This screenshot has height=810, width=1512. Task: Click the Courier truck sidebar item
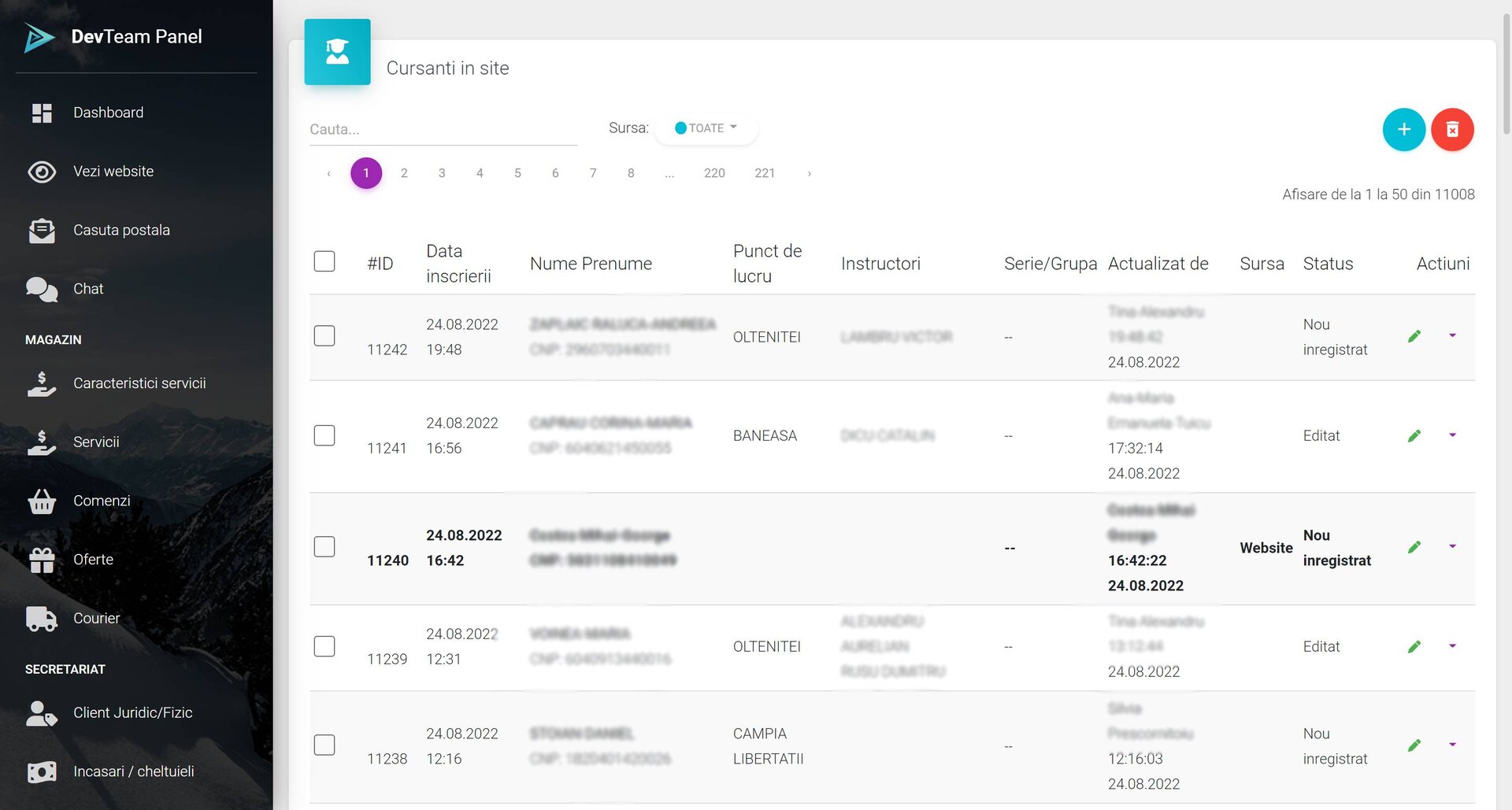pyautogui.click(x=95, y=618)
